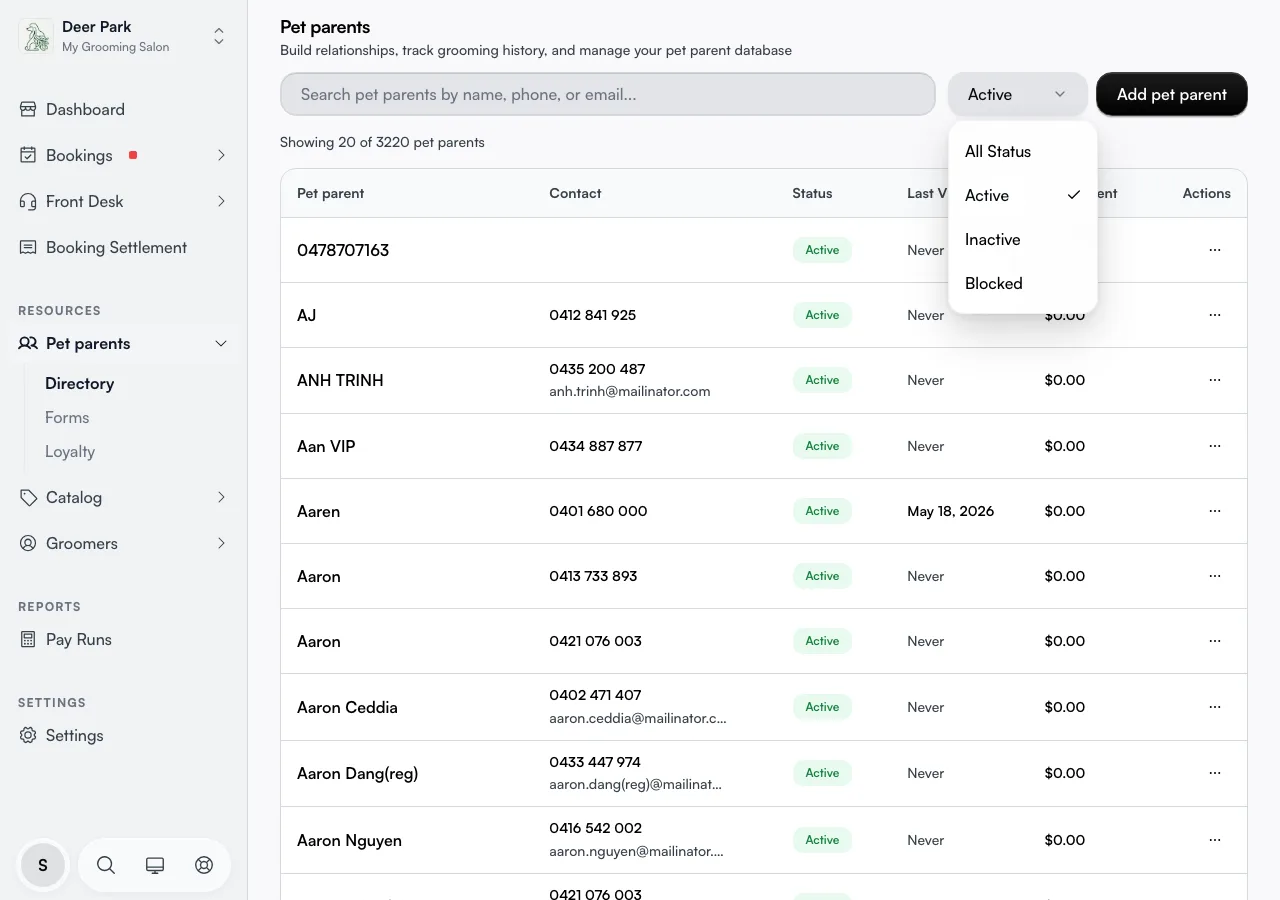
Task: Open actions menu for Aaron Ceddia
Action: coord(1215,707)
